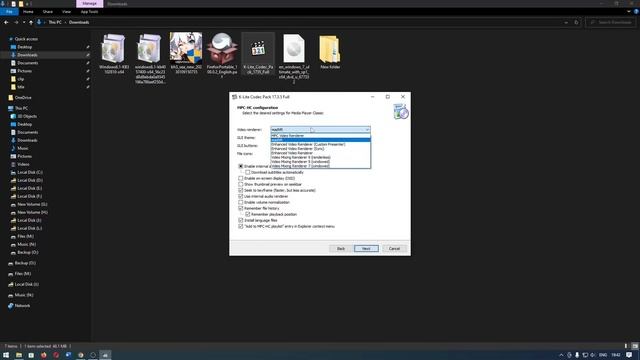The height and width of the screenshot is (360, 640).
Task: Collapse the Video renderer combo box
Action: coord(367,129)
